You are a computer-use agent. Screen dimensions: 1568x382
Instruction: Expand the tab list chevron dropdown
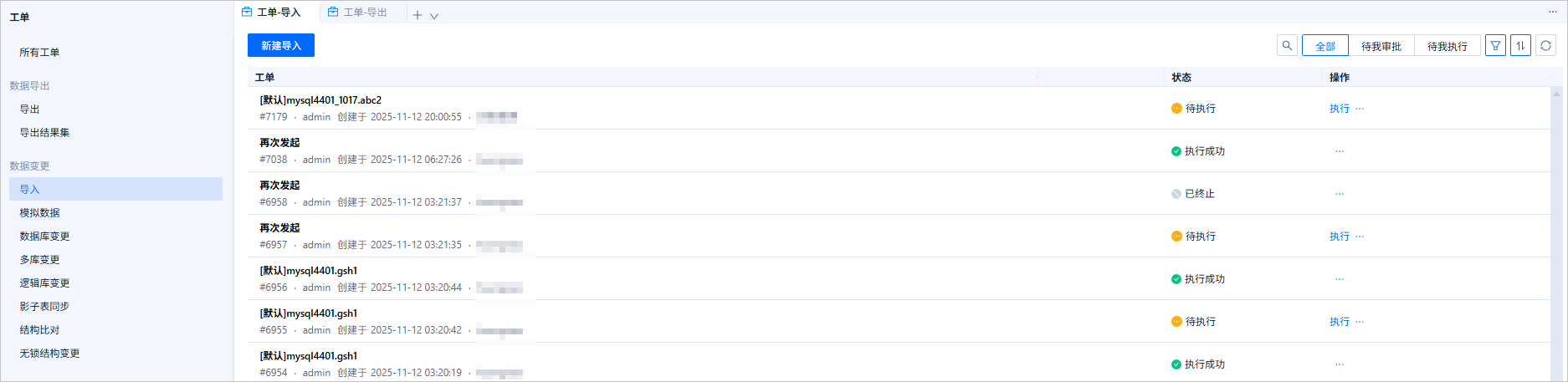tap(434, 15)
